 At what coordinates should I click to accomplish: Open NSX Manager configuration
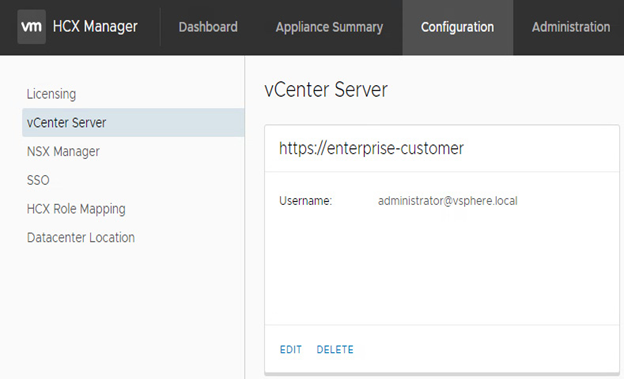[x=63, y=151]
